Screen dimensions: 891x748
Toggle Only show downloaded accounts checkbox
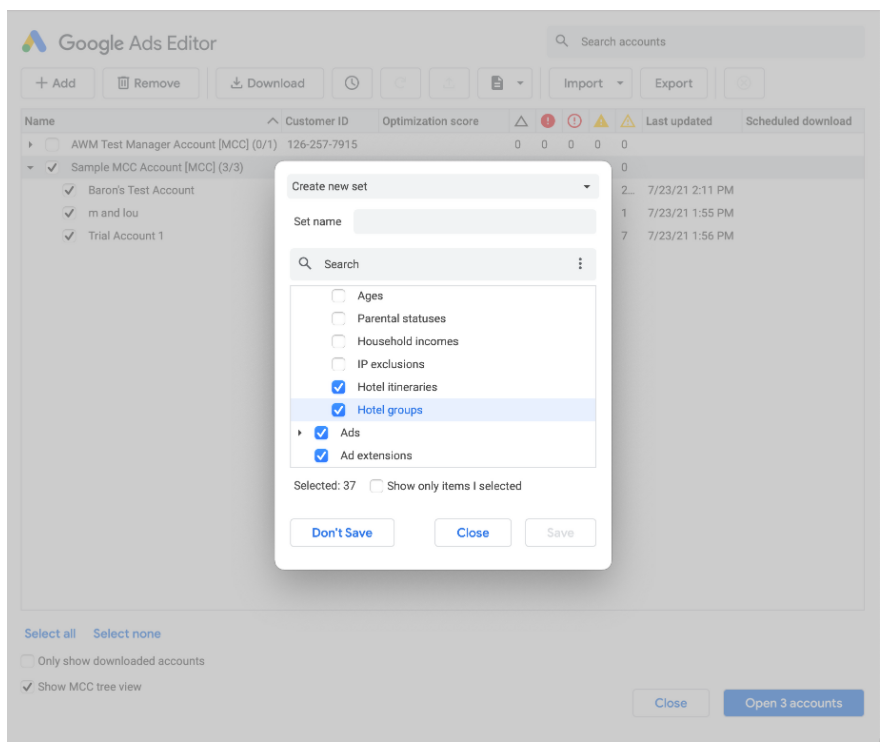pos(27,660)
